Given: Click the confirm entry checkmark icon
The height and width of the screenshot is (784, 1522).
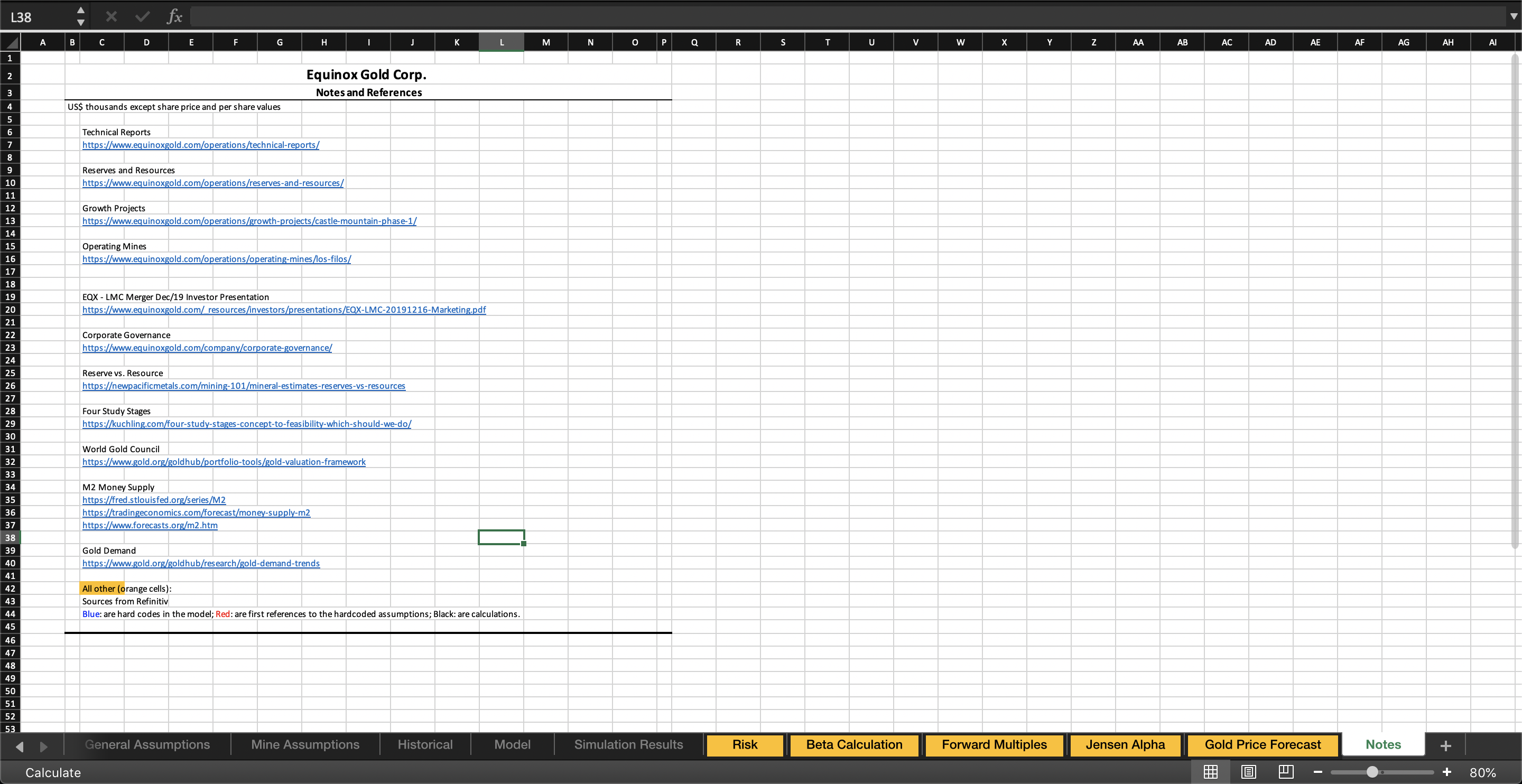Looking at the screenshot, I should tap(142, 16).
